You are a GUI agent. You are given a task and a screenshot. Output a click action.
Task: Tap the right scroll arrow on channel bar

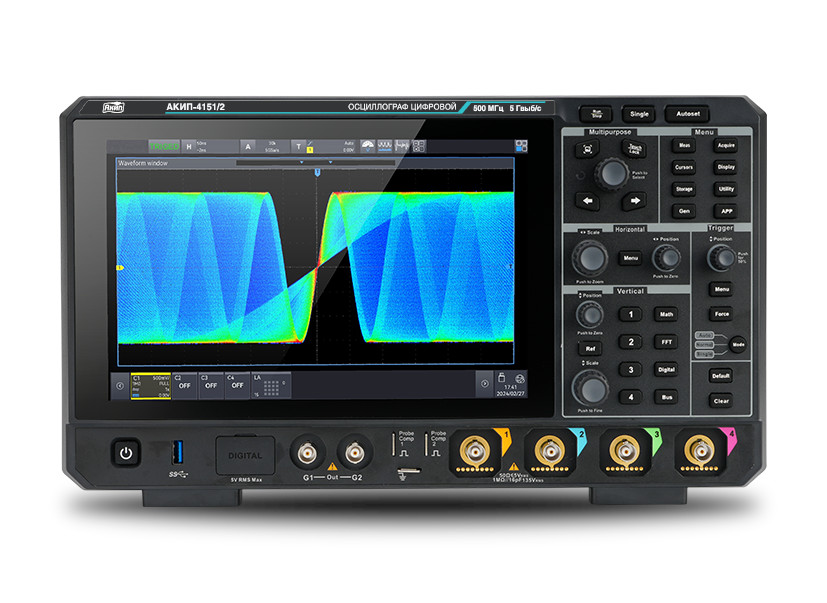pyautogui.click(x=486, y=384)
